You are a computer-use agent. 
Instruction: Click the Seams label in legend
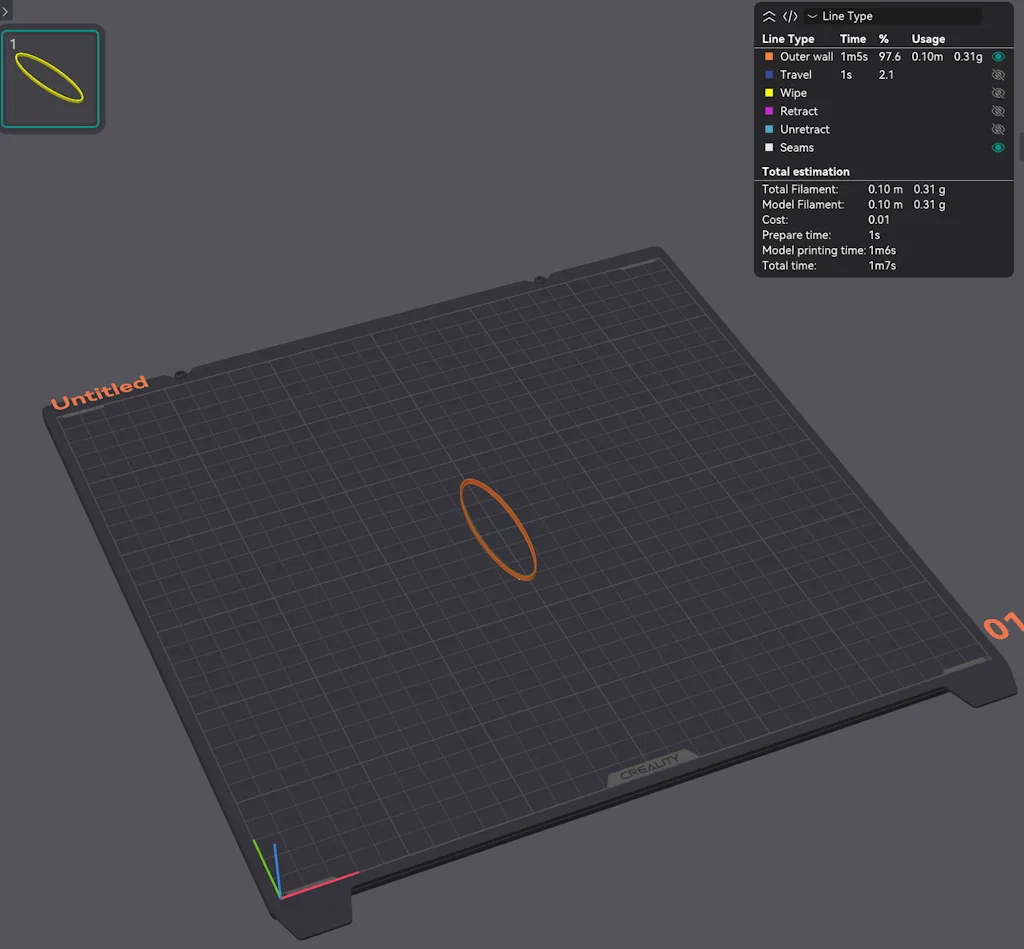pyautogui.click(x=797, y=148)
